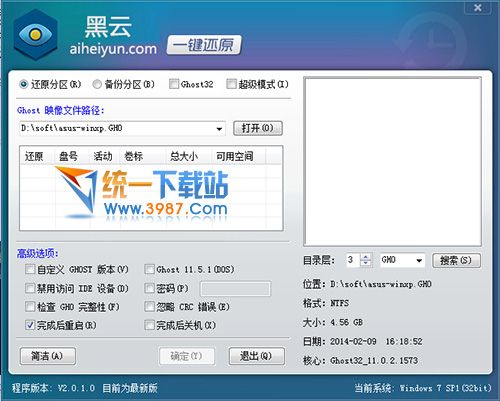Click the aiheiyun.com text

(x=113, y=49)
